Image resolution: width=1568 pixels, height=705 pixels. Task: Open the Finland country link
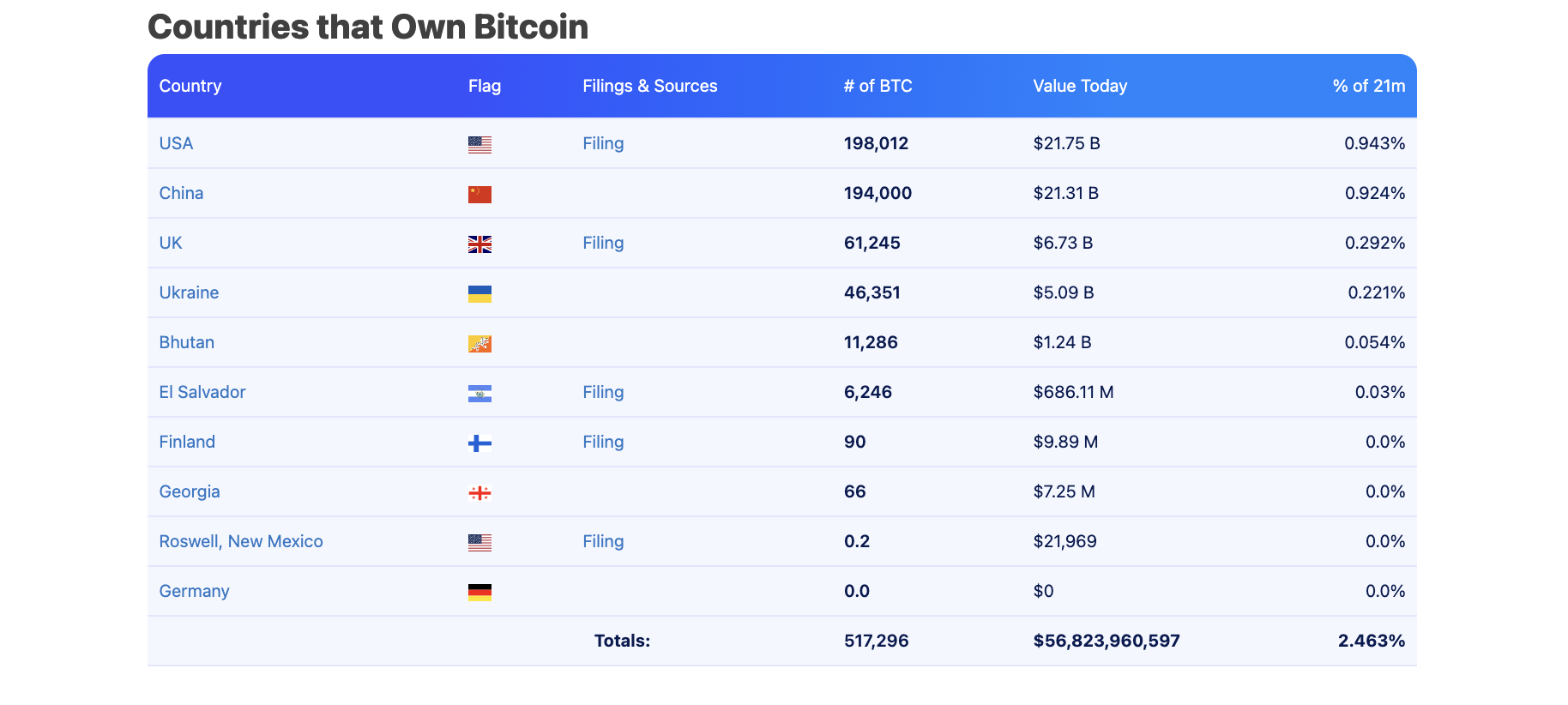[x=187, y=442]
